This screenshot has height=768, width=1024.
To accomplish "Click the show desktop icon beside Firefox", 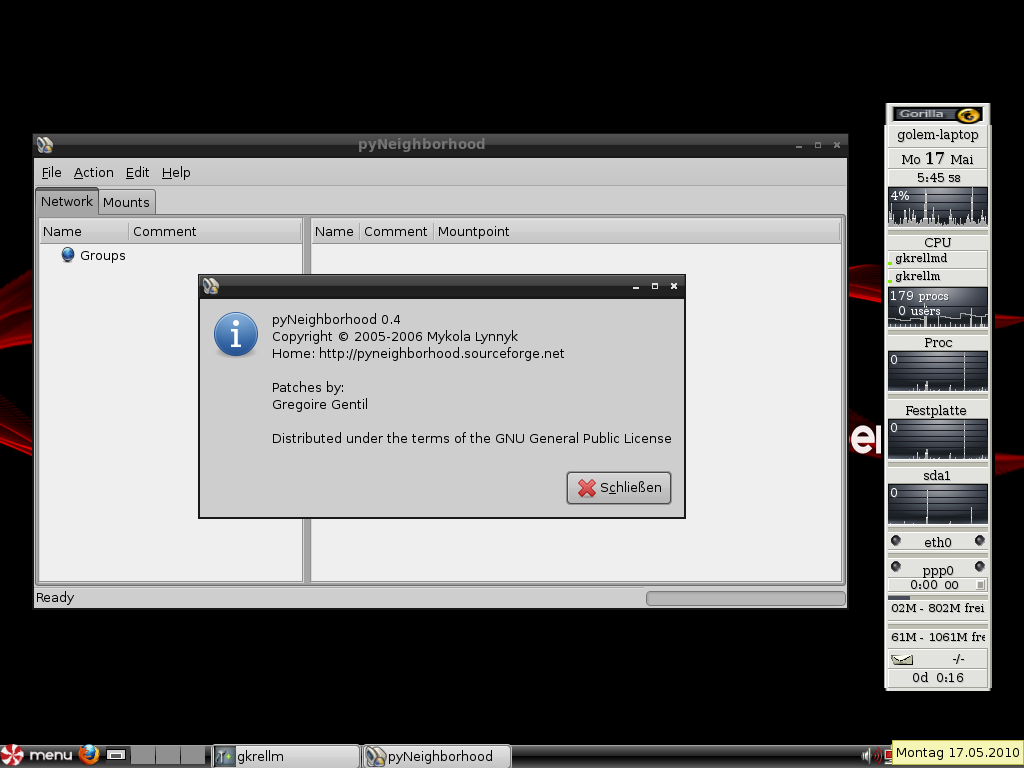I will click(x=116, y=755).
